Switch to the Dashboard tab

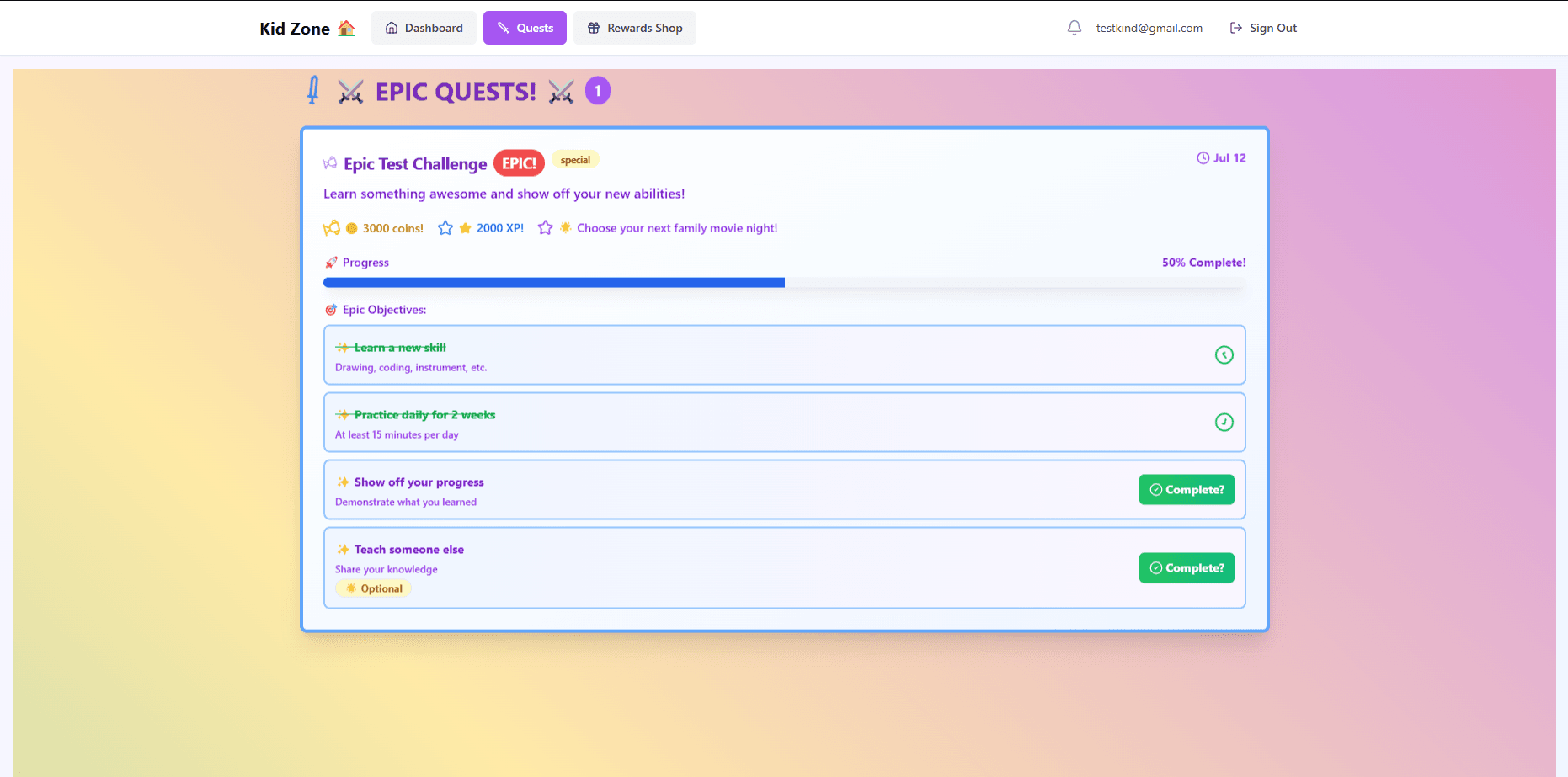[424, 28]
